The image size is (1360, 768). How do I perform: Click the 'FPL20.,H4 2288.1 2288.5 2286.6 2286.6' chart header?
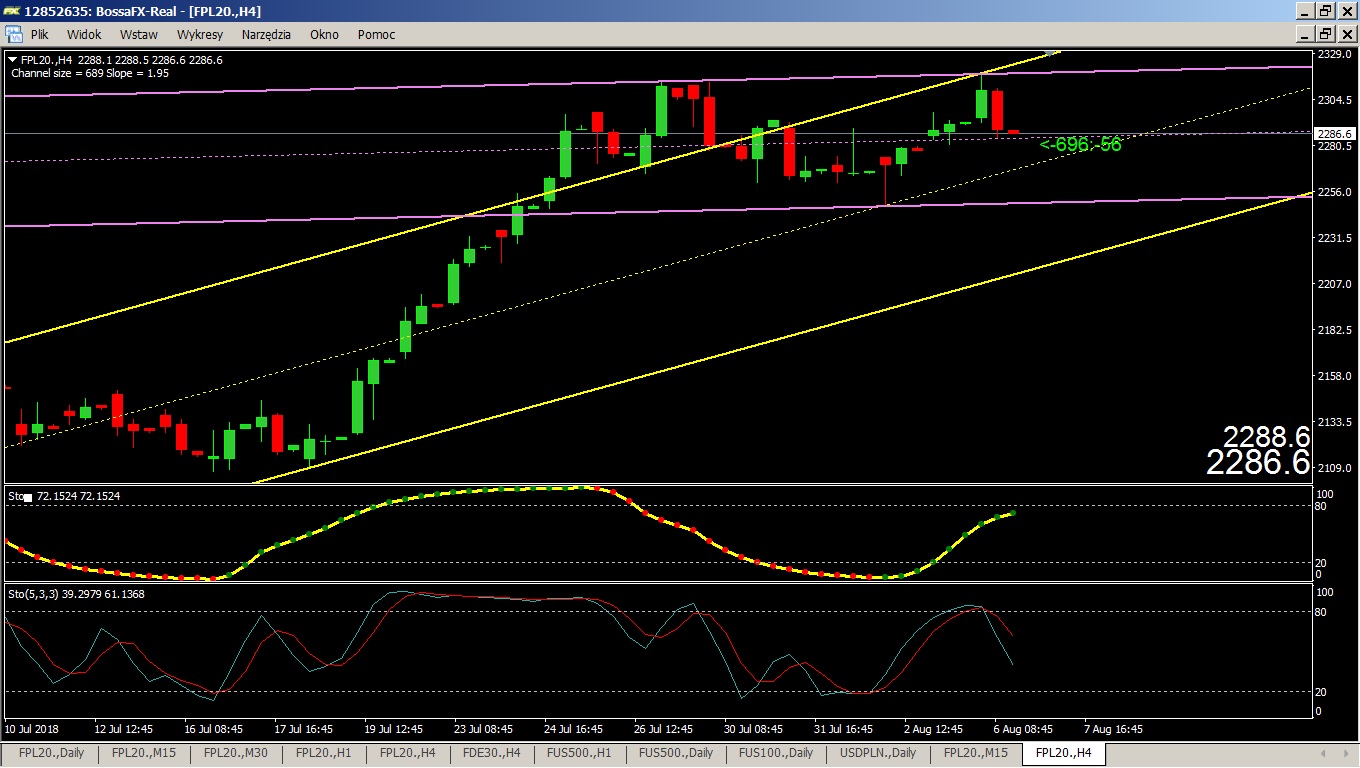(122, 60)
